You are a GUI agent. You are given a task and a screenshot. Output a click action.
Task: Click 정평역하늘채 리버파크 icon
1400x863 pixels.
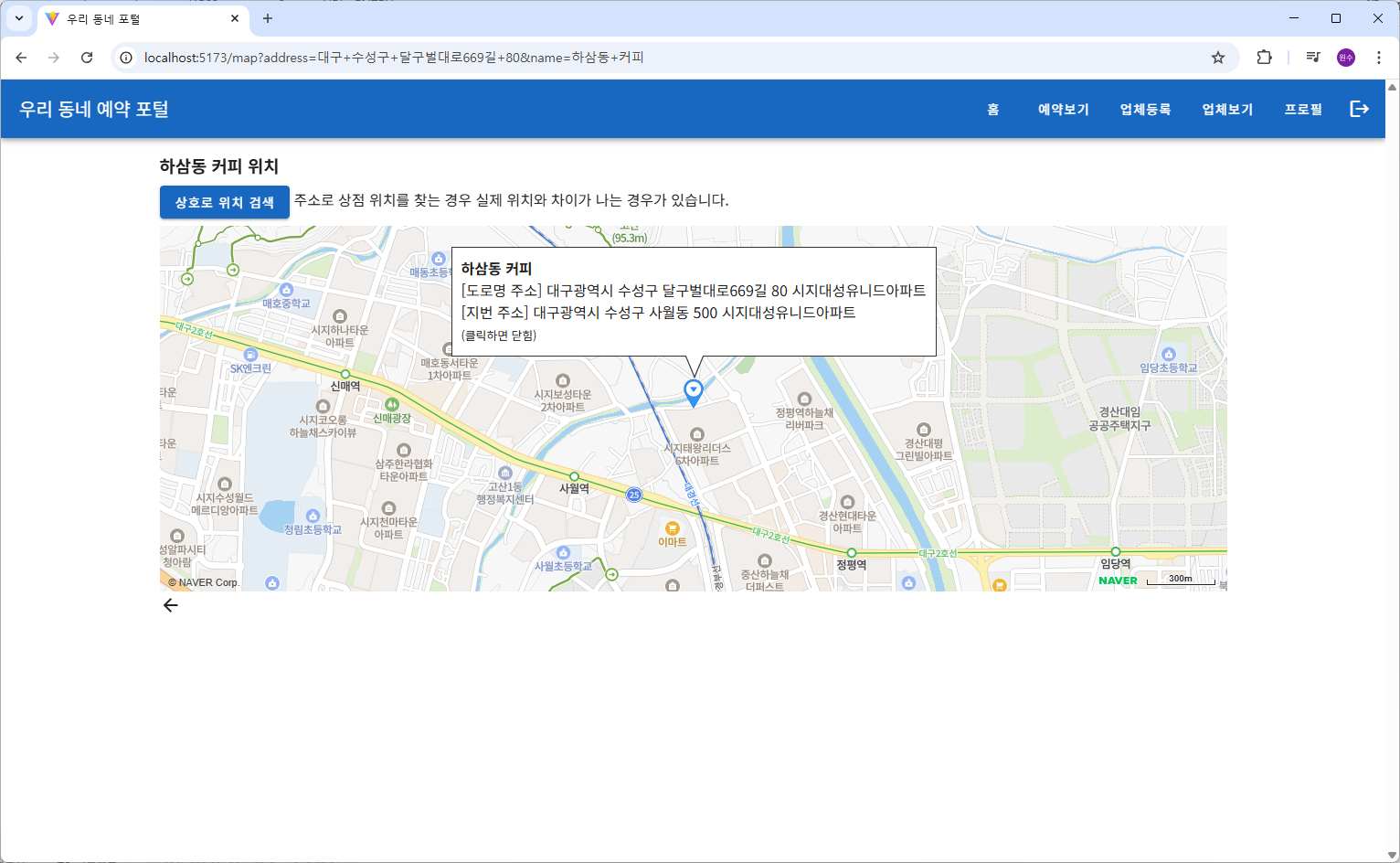tap(804, 399)
